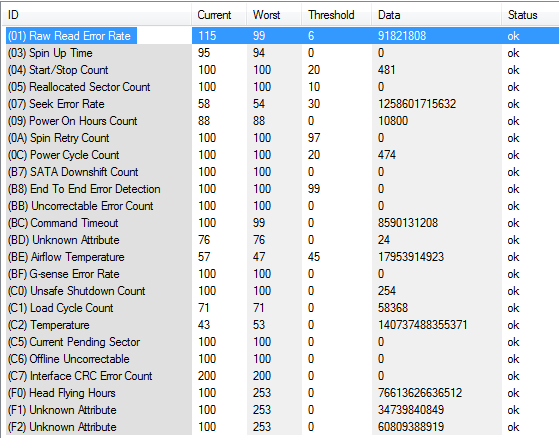The height and width of the screenshot is (438, 559).
Task: Click threshold value 97 for Spin Retry Count
Action: coord(314,138)
